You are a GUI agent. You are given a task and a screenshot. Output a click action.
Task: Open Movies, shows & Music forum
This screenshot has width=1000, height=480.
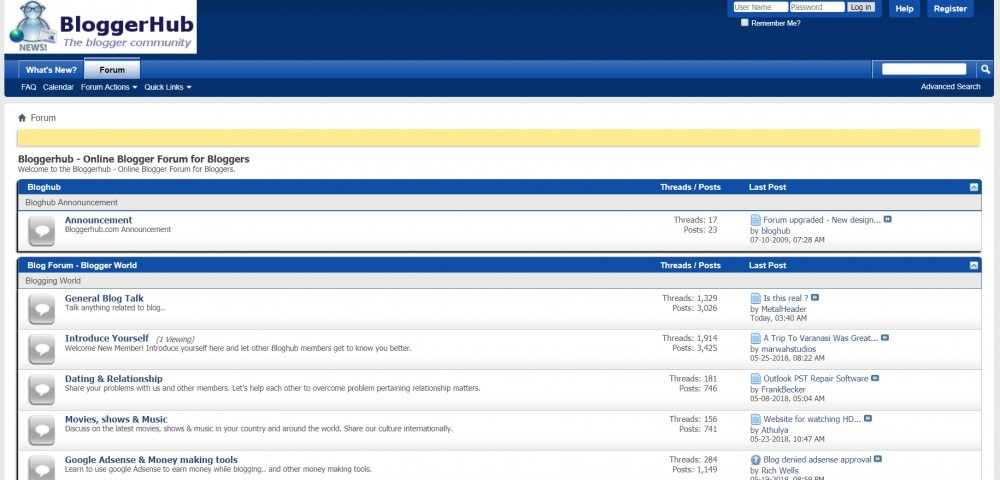coord(116,419)
